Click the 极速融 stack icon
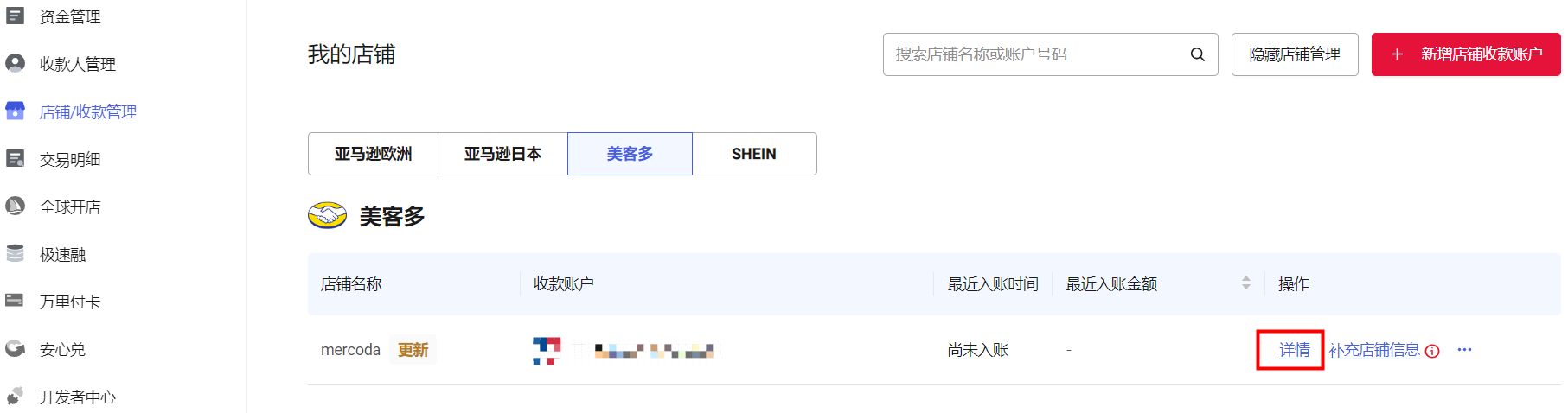 click(x=15, y=253)
